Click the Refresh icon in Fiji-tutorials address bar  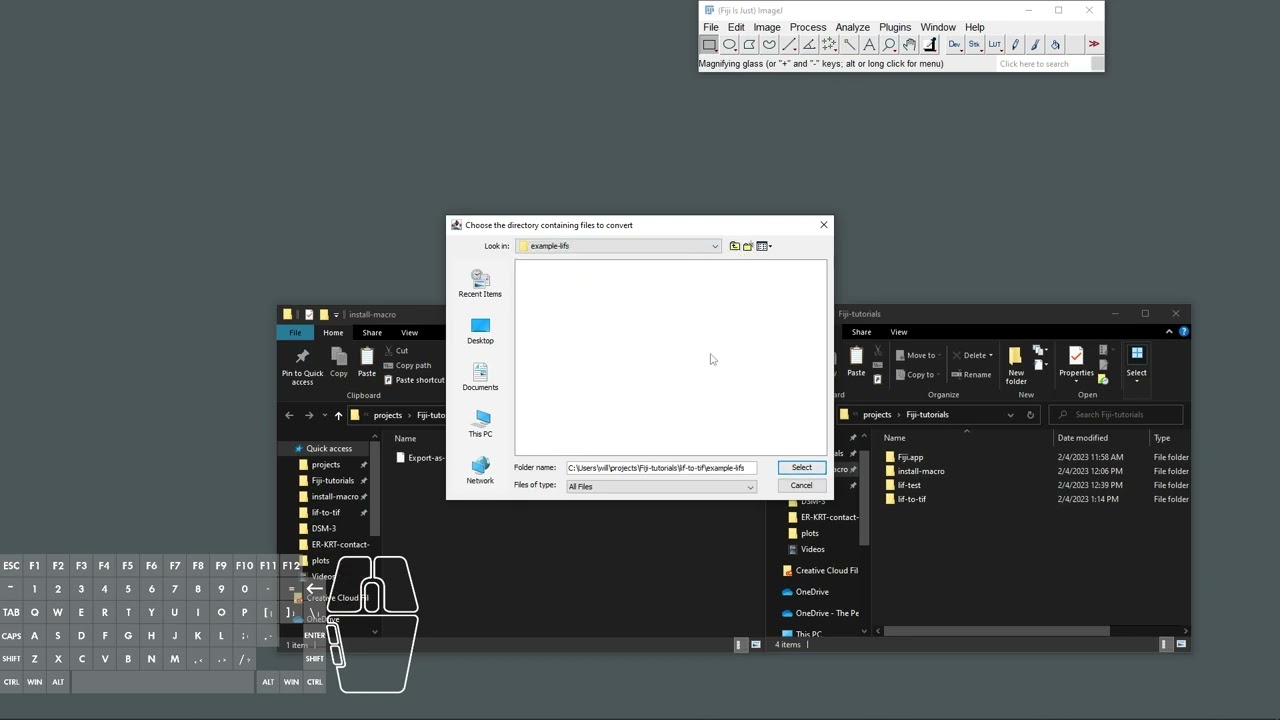pos(1030,415)
